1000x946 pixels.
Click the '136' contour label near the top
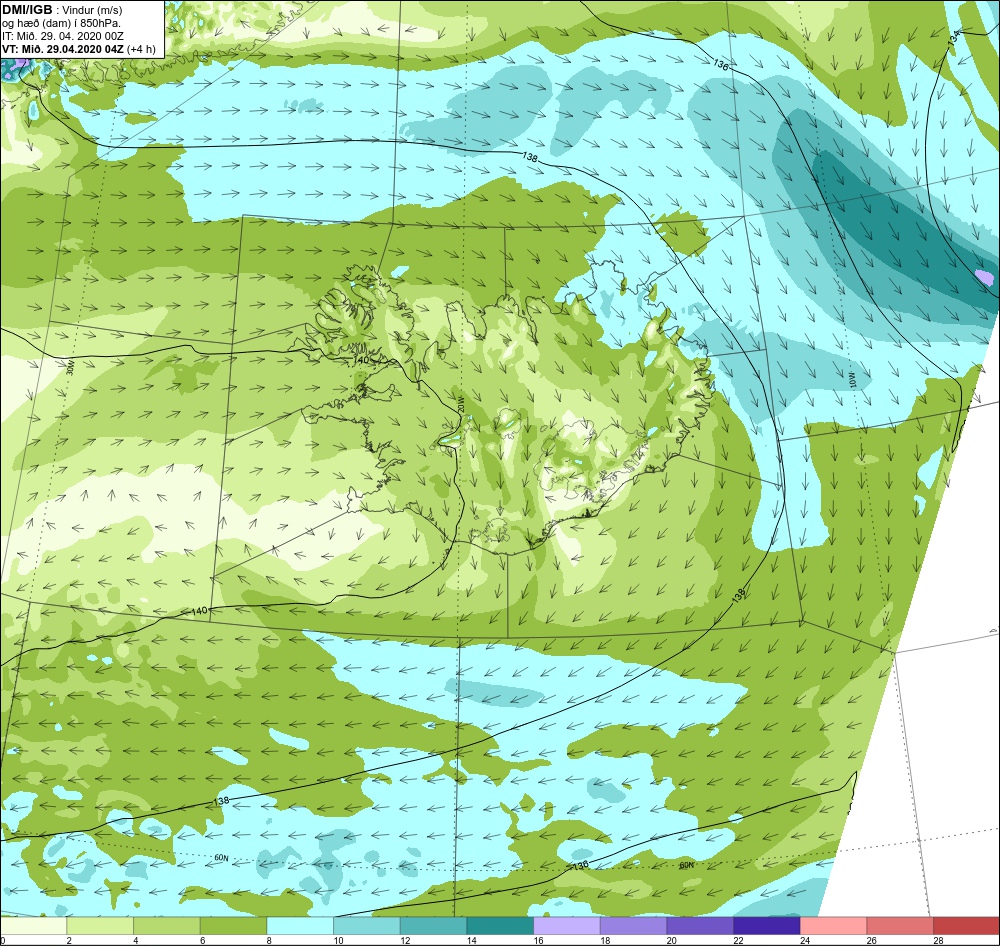click(720, 64)
